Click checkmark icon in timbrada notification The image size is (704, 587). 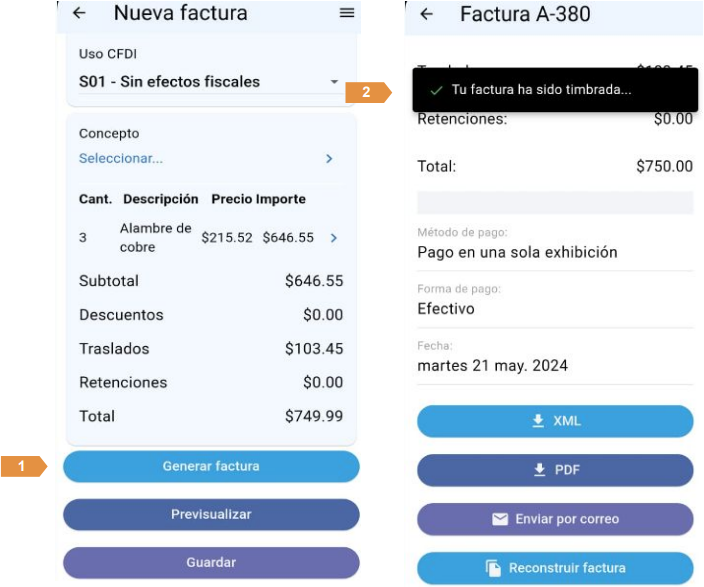(435, 90)
